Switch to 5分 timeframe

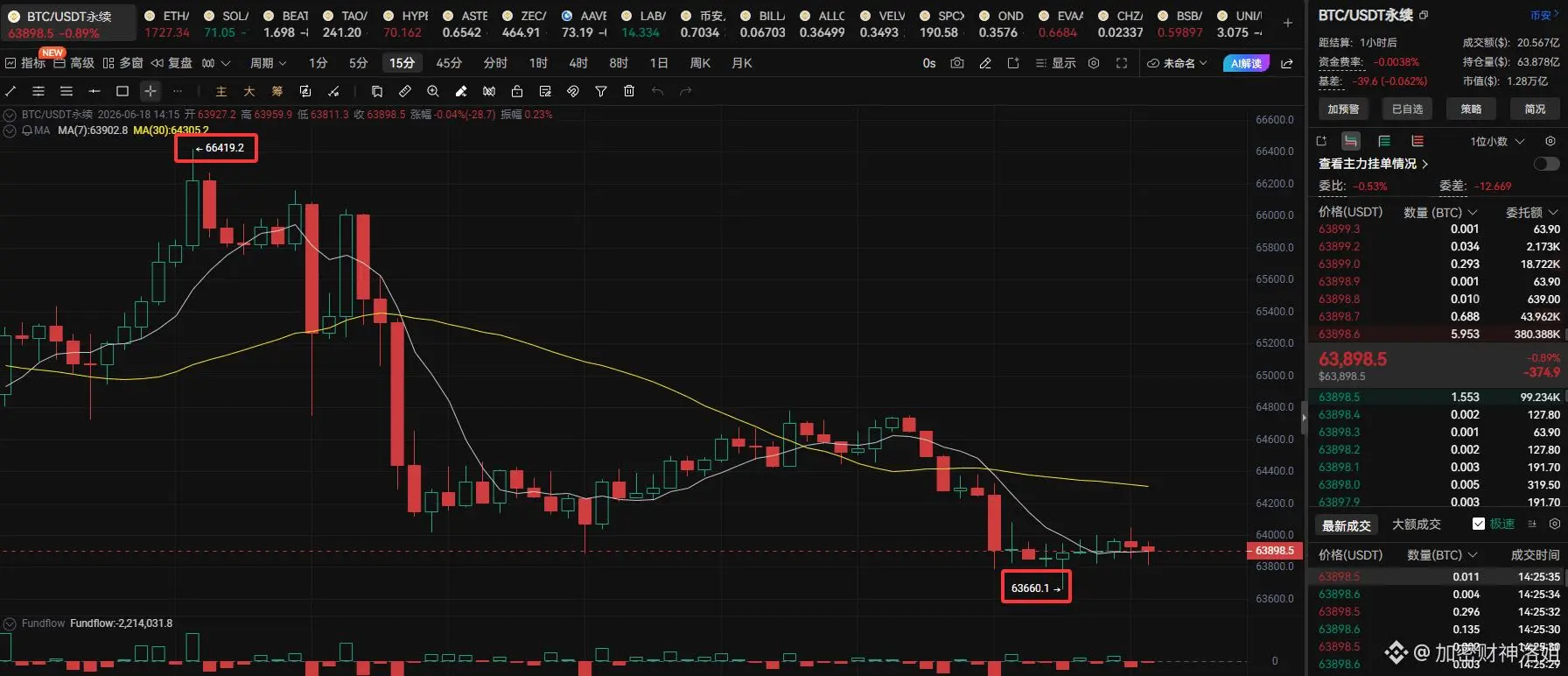359,63
